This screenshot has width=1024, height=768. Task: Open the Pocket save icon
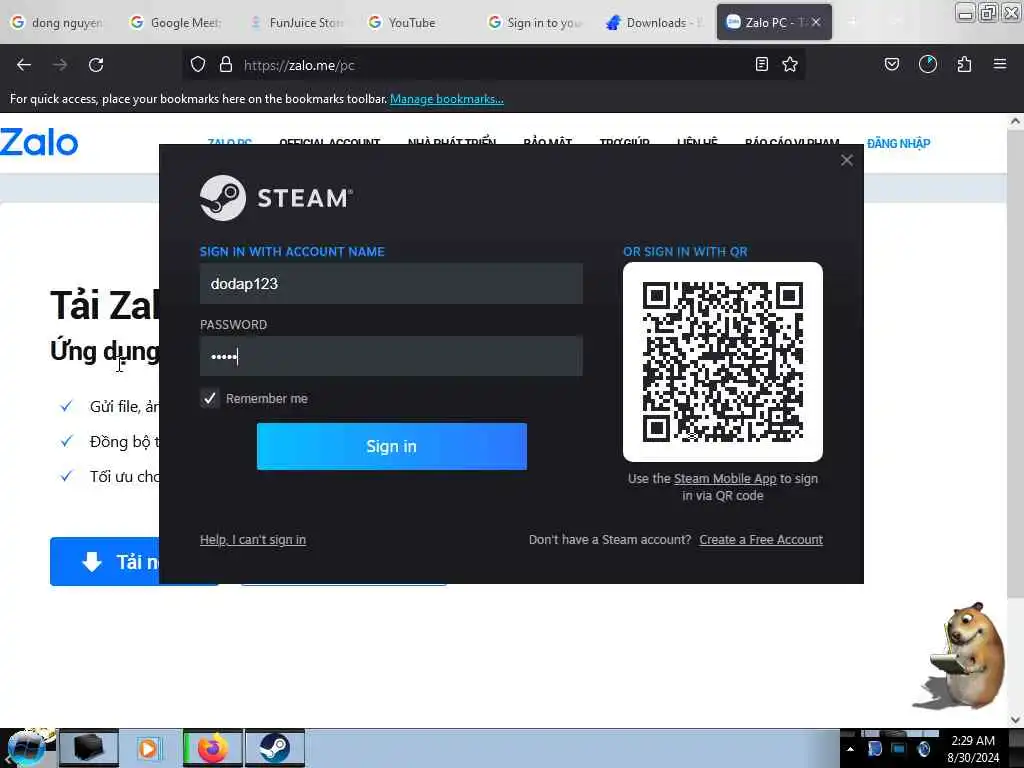point(891,64)
